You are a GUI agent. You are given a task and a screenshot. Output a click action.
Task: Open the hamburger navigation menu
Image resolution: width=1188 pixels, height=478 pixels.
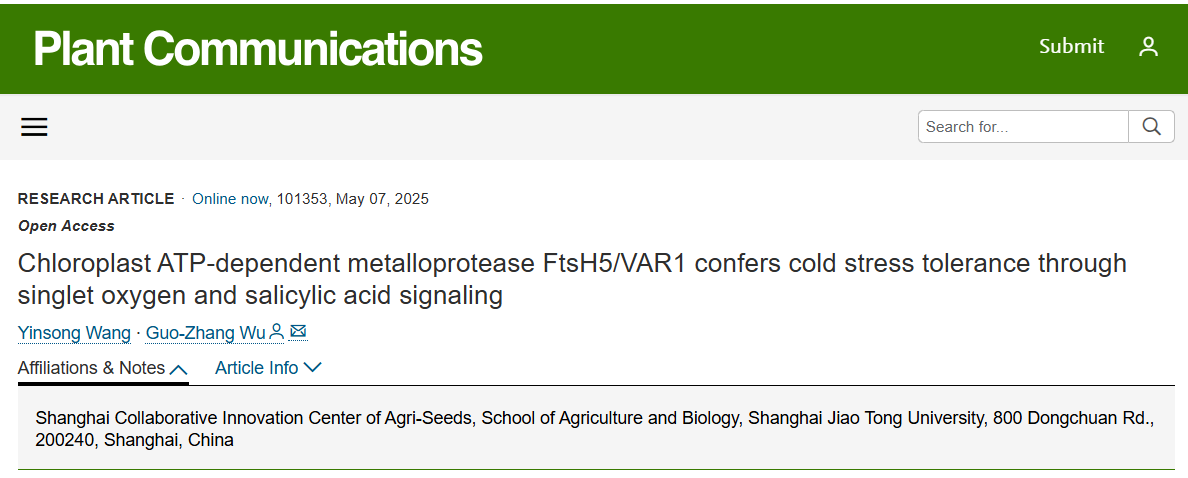click(34, 127)
